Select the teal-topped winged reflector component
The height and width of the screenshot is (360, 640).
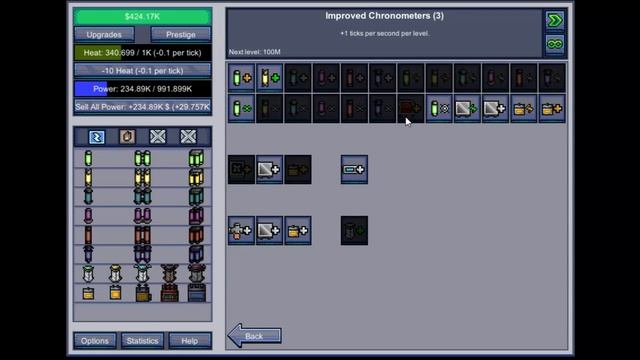pyautogui.click(x=142, y=273)
